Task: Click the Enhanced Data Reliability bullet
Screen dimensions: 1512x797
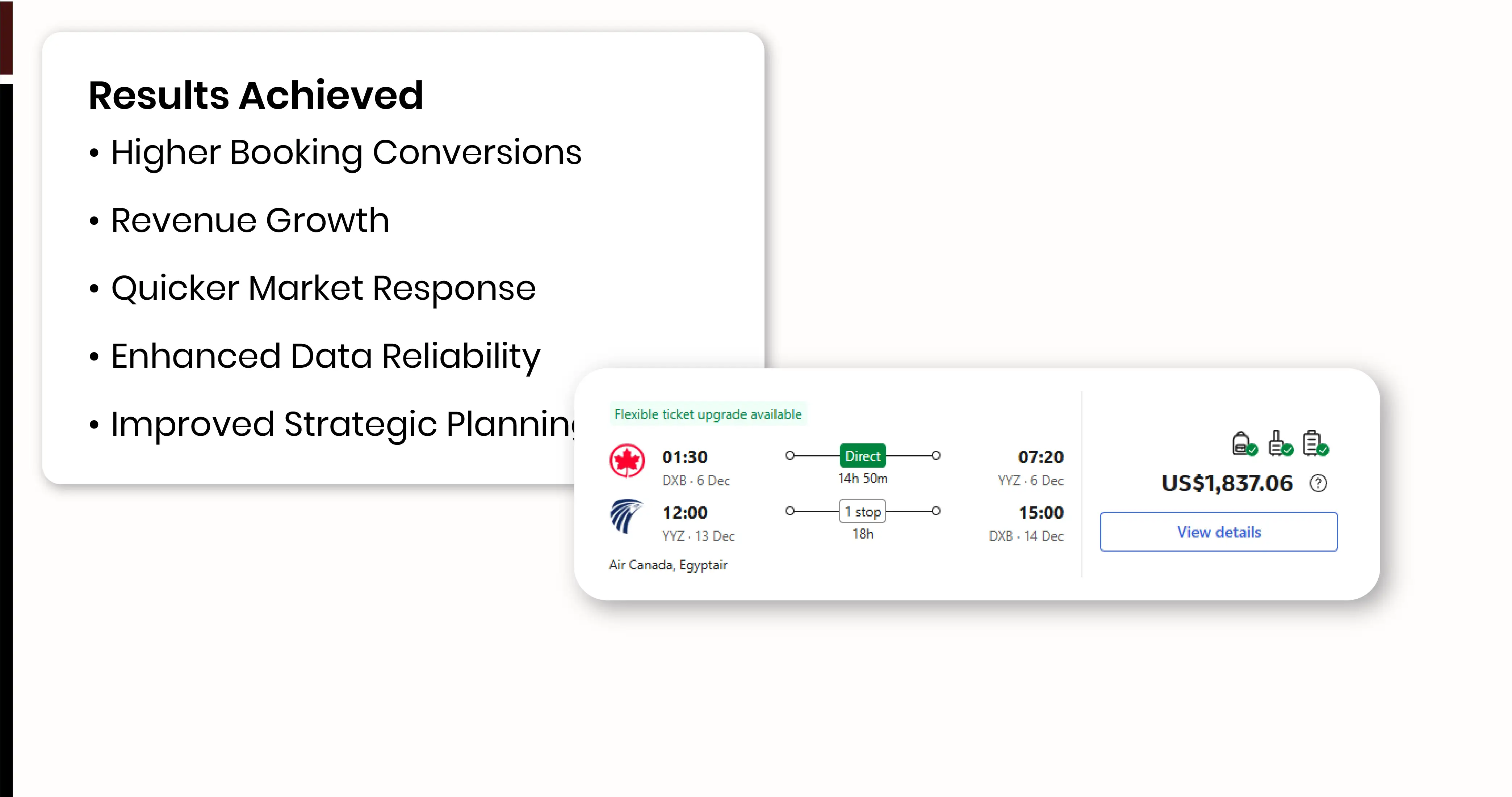Action: click(325, 356)
